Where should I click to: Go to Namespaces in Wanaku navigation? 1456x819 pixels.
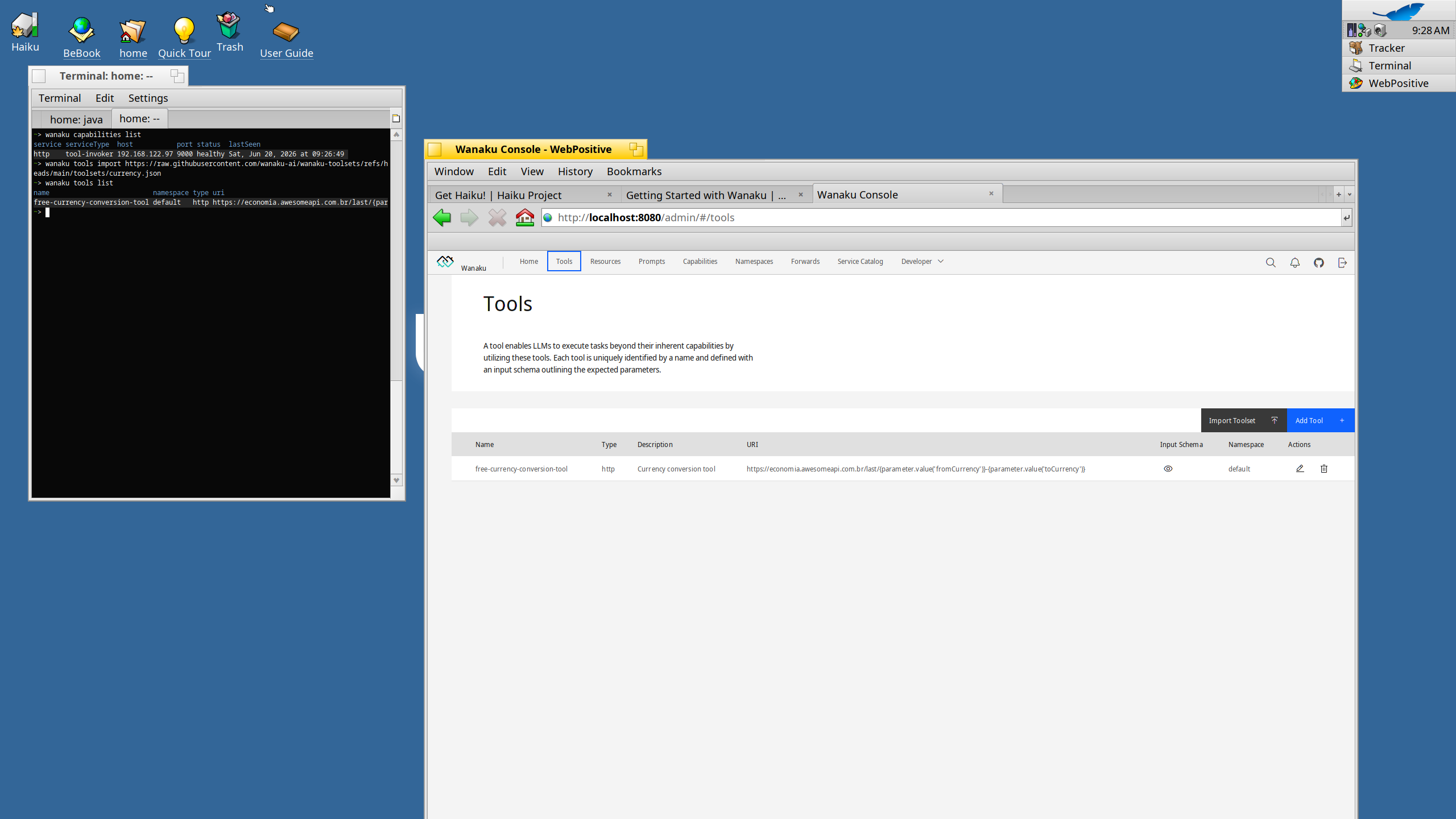pyautogui.click(x=754, y=261)
